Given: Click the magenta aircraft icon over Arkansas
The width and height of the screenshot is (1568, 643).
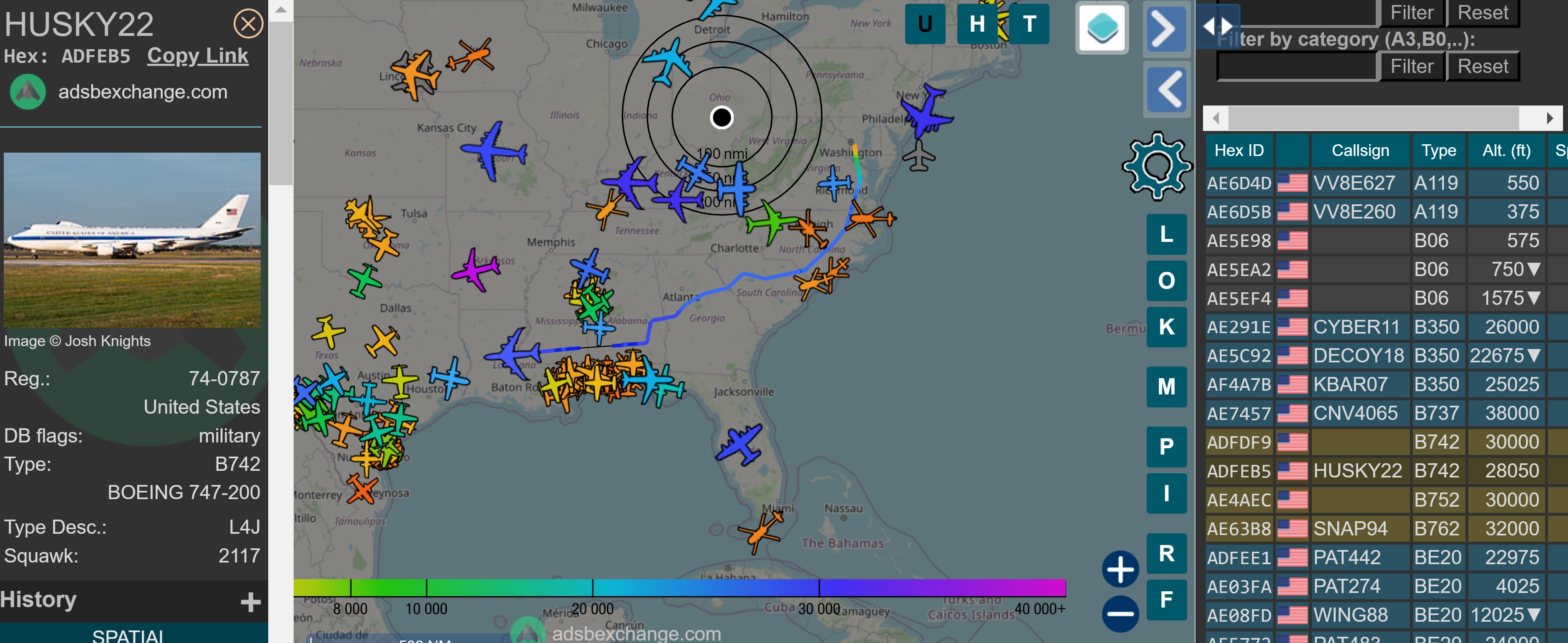Looking at the screenshot, I should 476,270.
